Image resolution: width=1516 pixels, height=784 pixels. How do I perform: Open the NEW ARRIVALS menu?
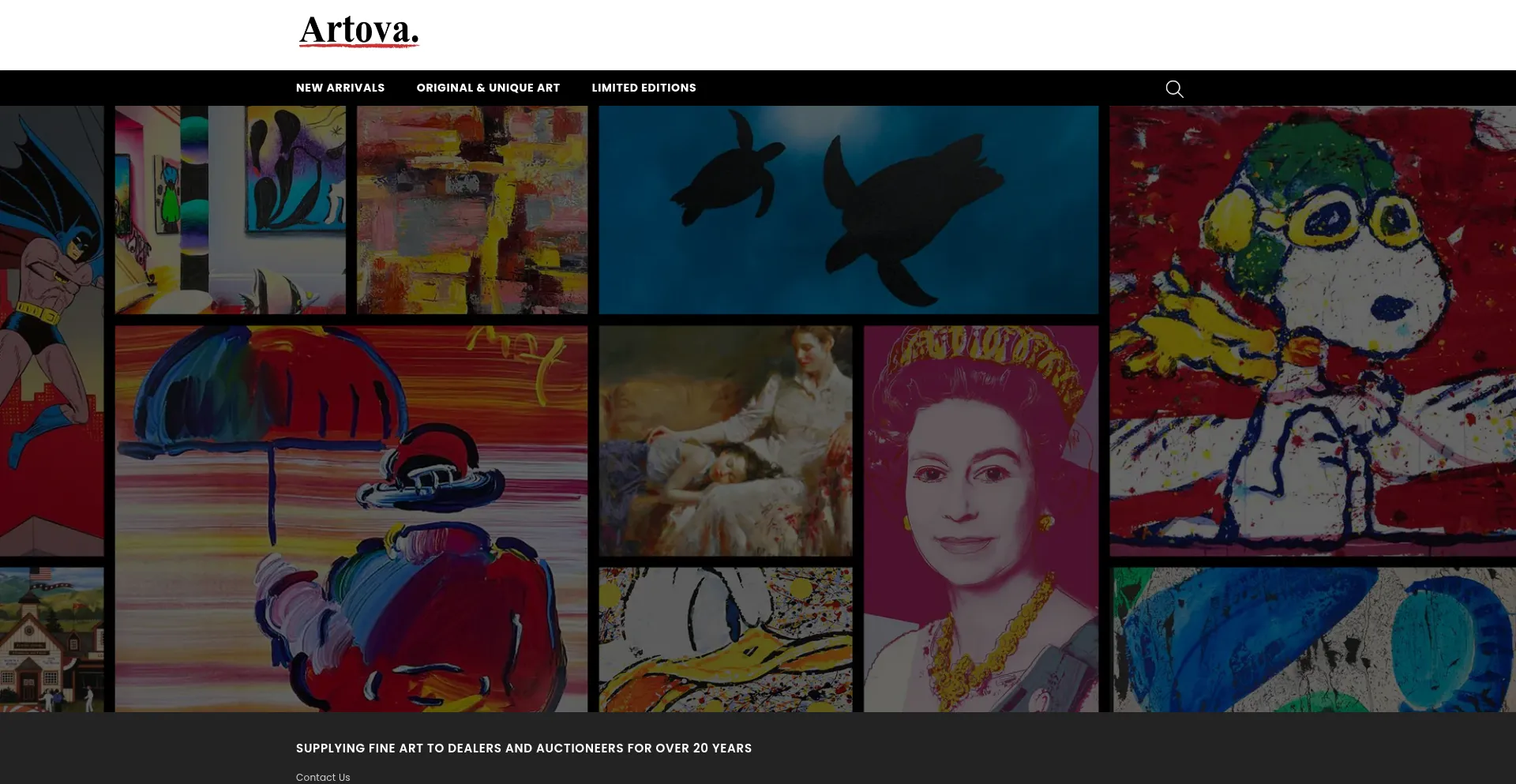point(340,88)
